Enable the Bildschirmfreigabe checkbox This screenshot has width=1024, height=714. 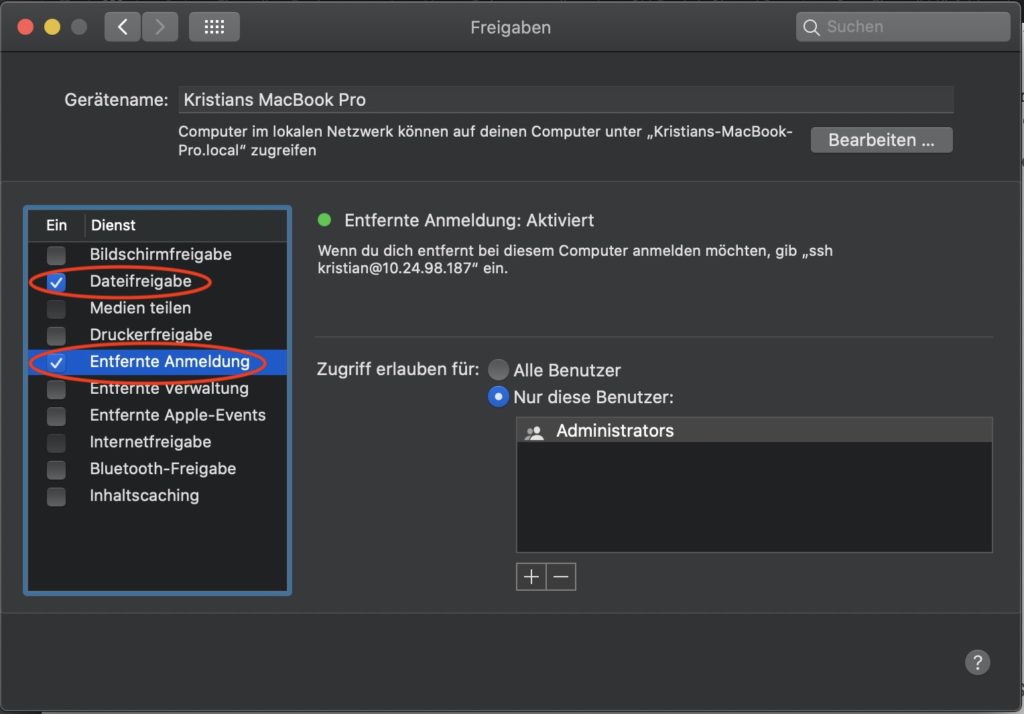(57, 255)
